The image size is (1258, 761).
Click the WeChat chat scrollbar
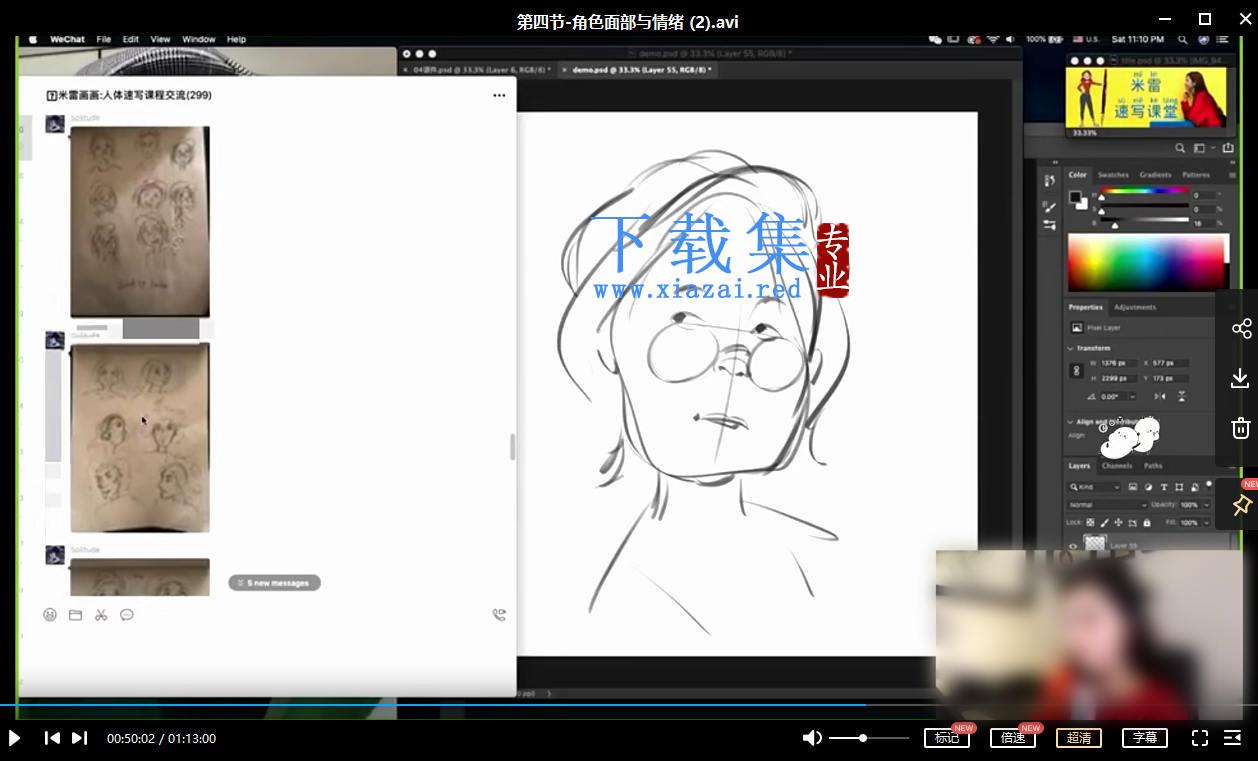pyautogui.click(x=512, y=446)
